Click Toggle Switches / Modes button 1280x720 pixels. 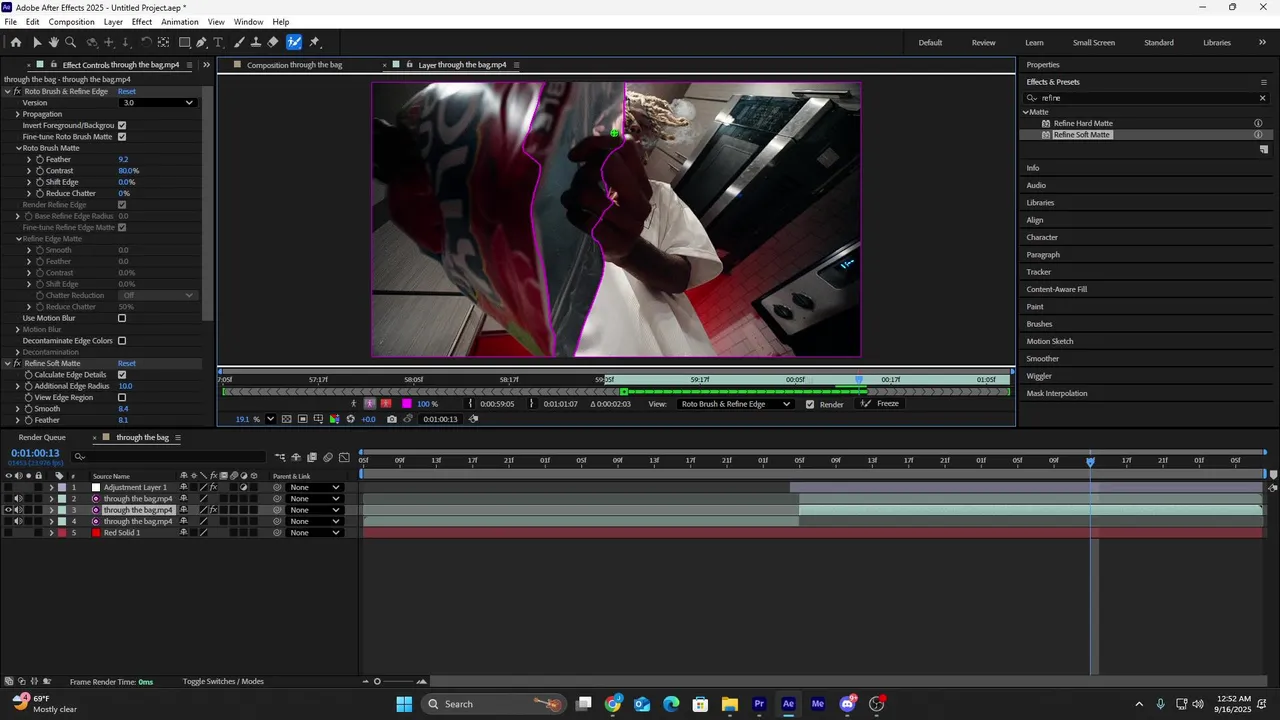pyautogui.click(x=223, y=682)
